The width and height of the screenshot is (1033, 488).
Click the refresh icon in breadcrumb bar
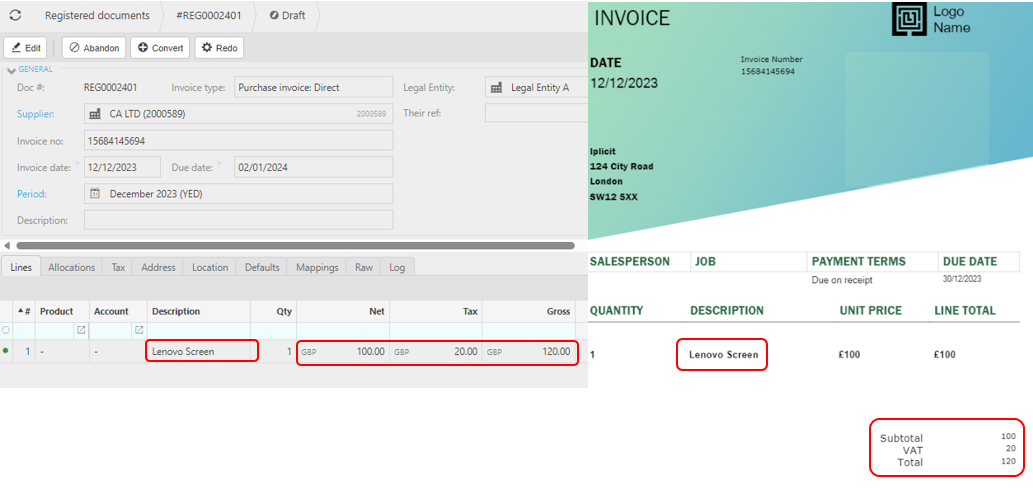[14, 15]
